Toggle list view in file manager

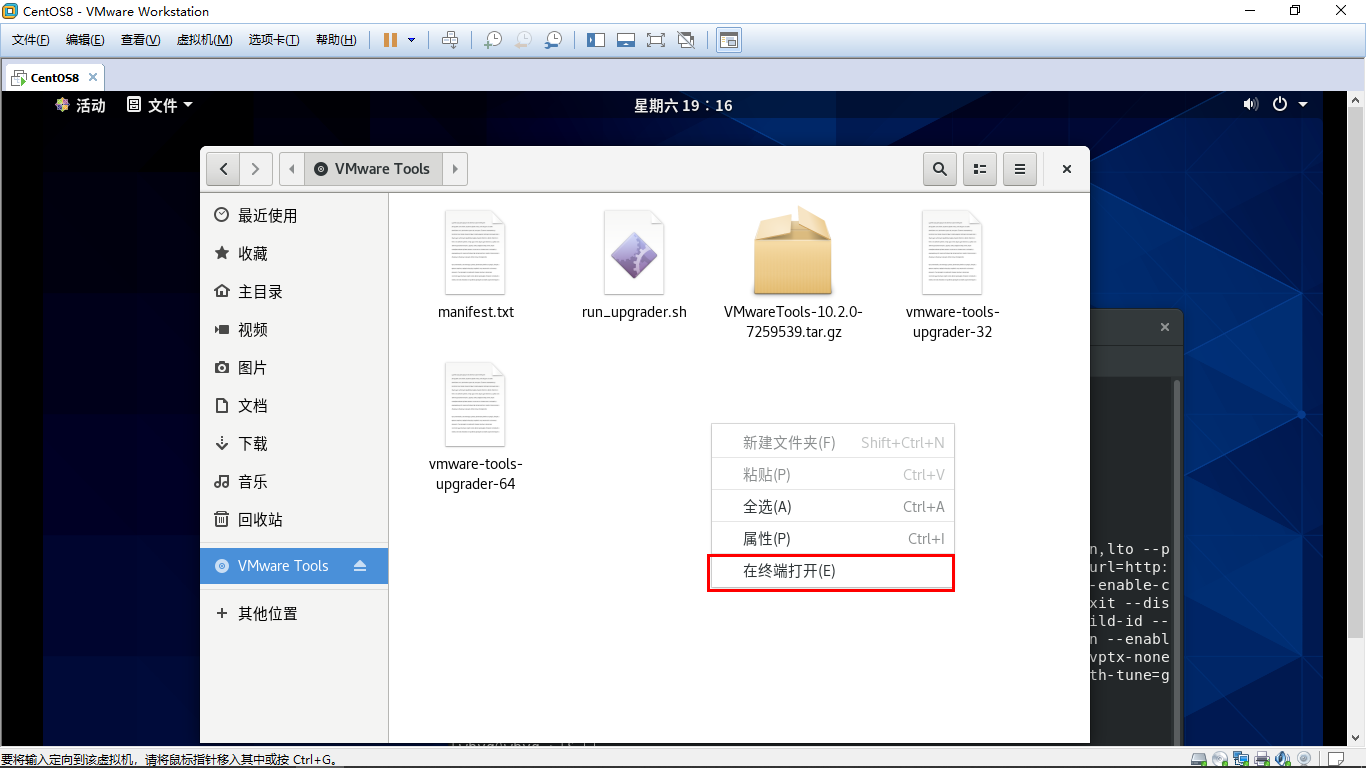point(980,169)
